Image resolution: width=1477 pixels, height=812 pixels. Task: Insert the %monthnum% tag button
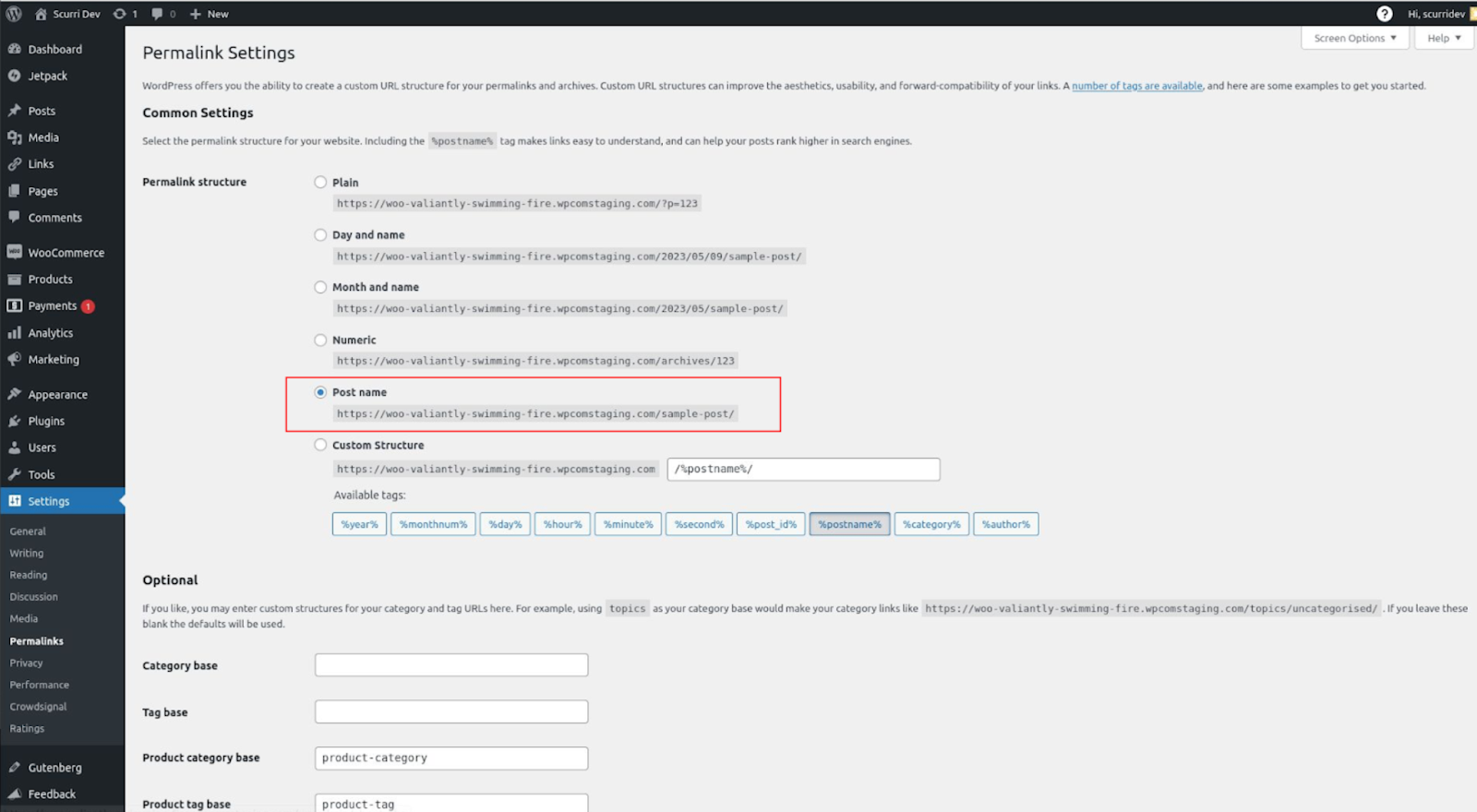point(433,524)
